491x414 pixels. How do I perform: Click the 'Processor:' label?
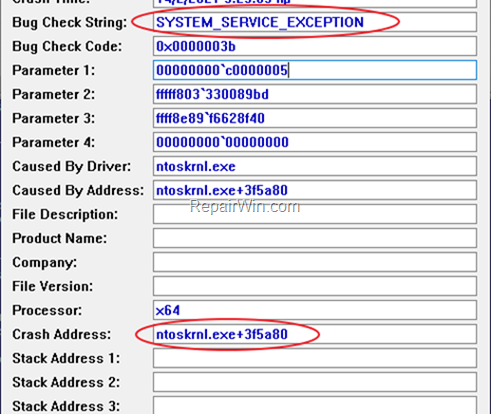coord(47,311)
